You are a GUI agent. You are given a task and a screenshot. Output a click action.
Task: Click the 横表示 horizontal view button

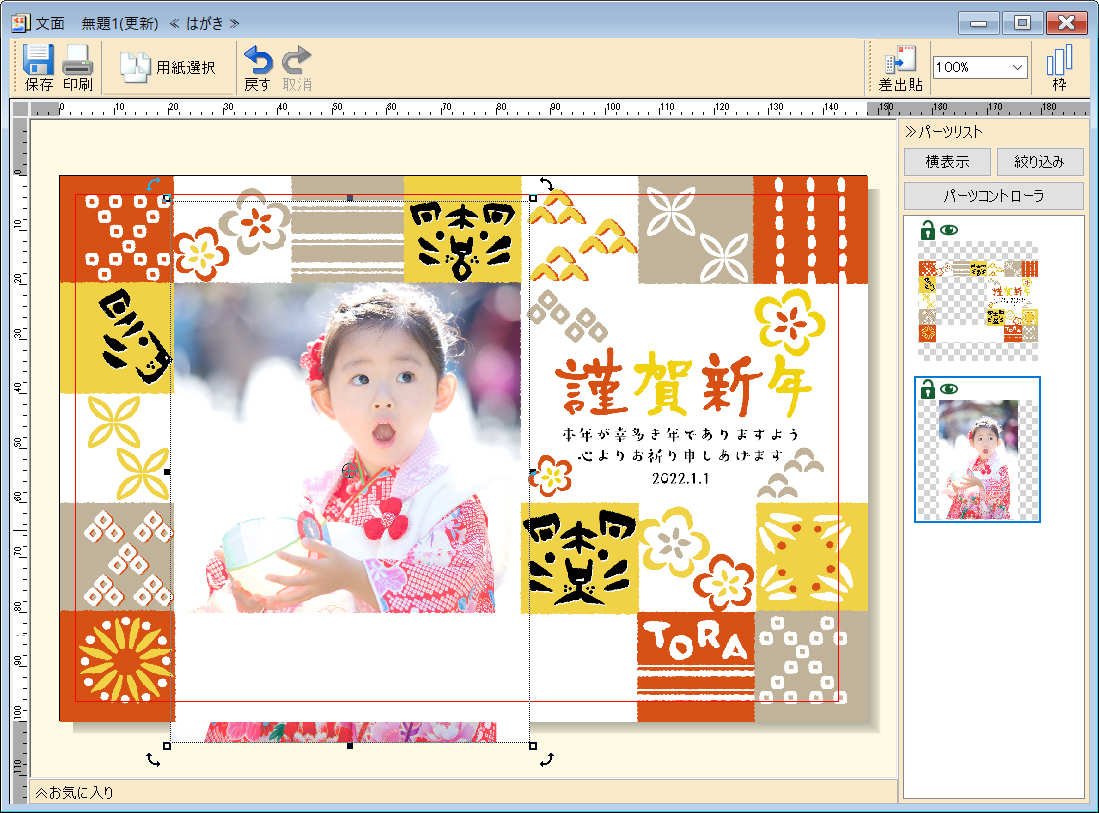pyautogui.click(x=947, y=162)
